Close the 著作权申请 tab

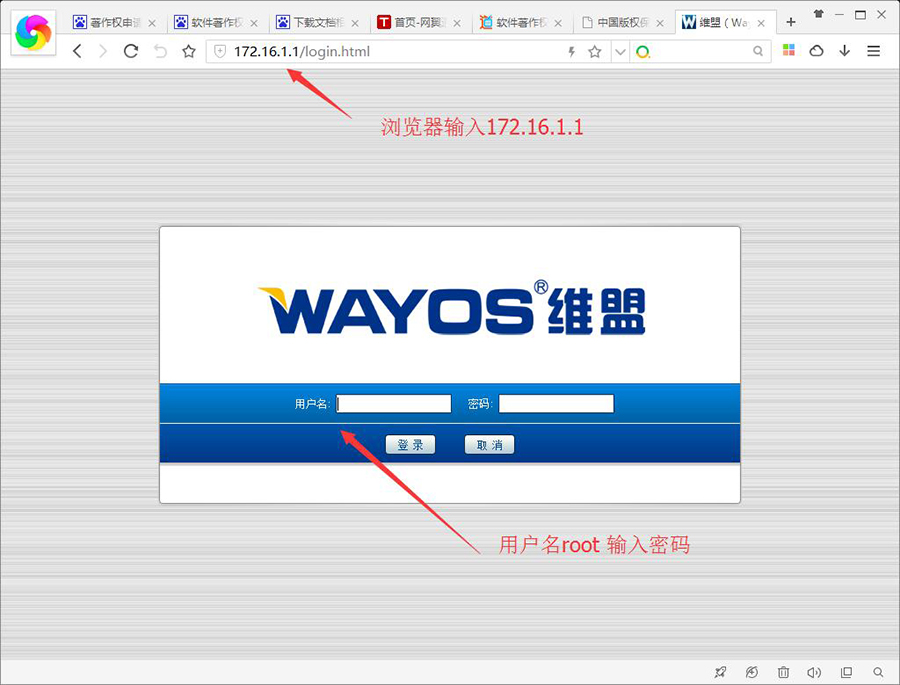(x=152, y=23)
